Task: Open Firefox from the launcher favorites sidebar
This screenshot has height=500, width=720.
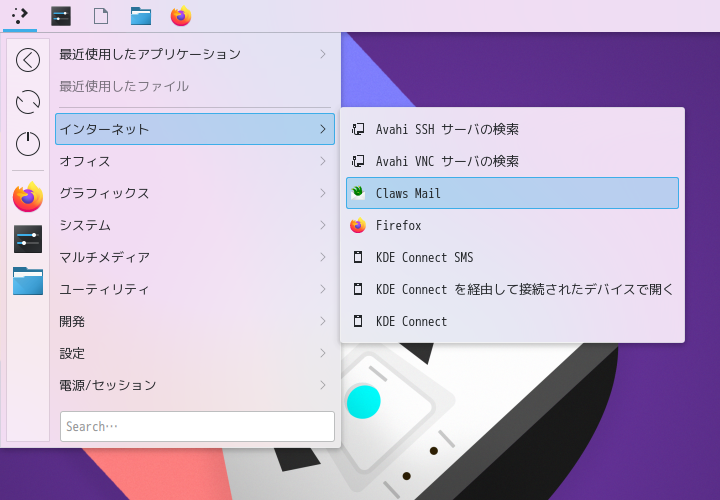Action: point(28,197)
